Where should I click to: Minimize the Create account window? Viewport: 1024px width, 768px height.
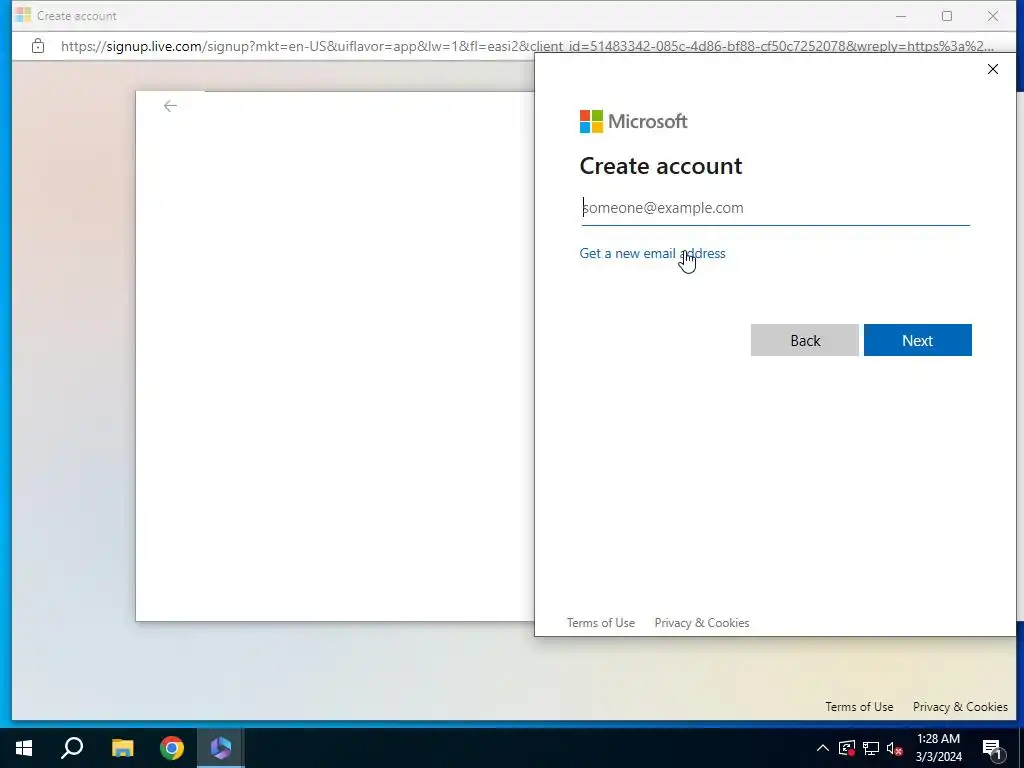coord(901,16)
